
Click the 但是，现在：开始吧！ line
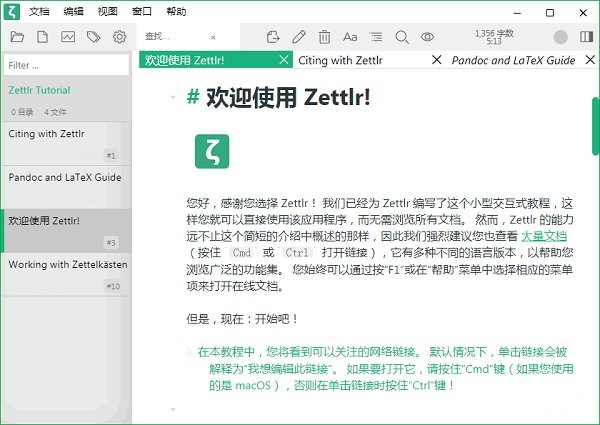coord(242,319)
